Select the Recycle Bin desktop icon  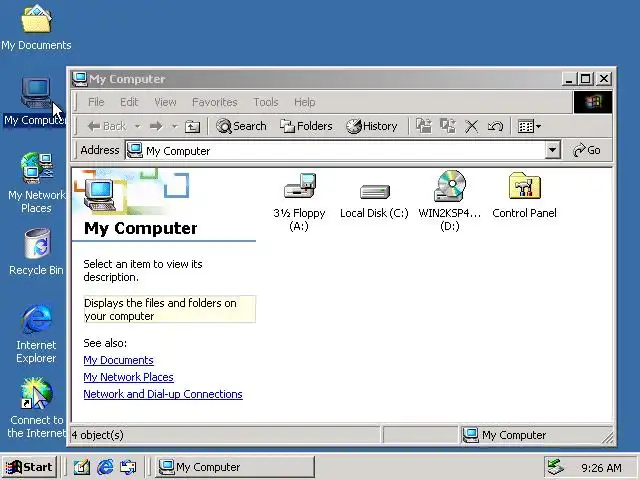click(x=36, y=252)
